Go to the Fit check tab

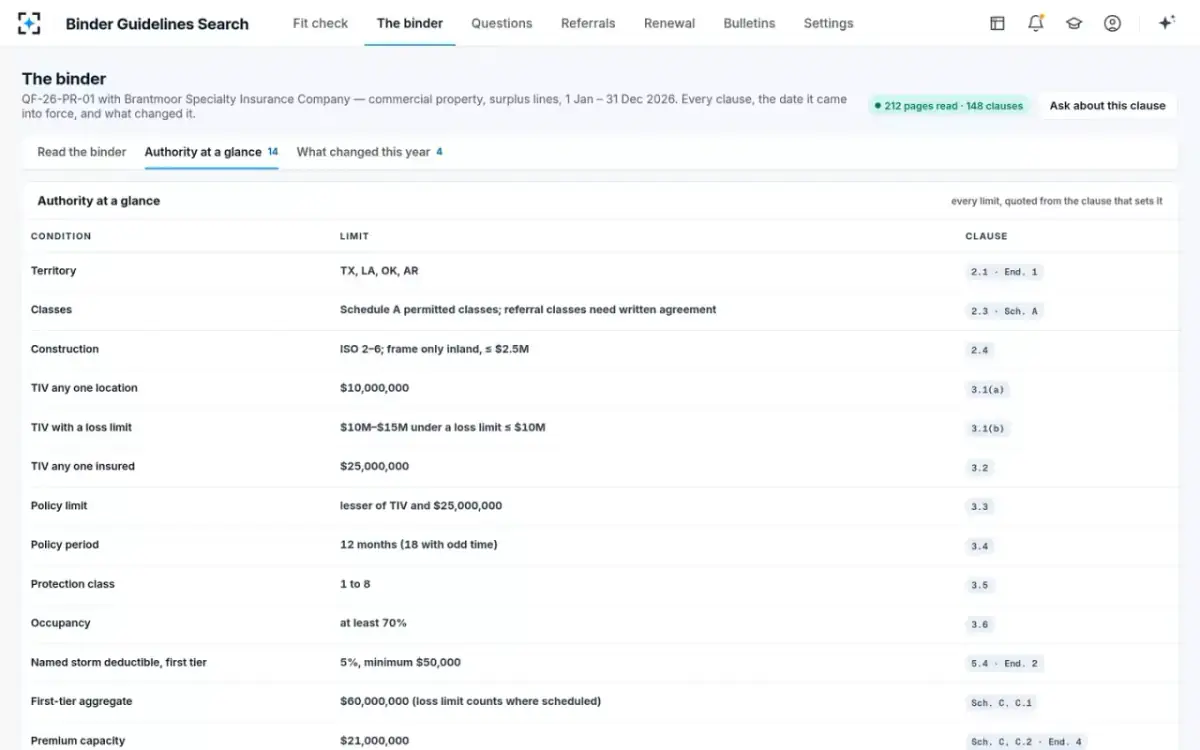click(x=320, y=23)
